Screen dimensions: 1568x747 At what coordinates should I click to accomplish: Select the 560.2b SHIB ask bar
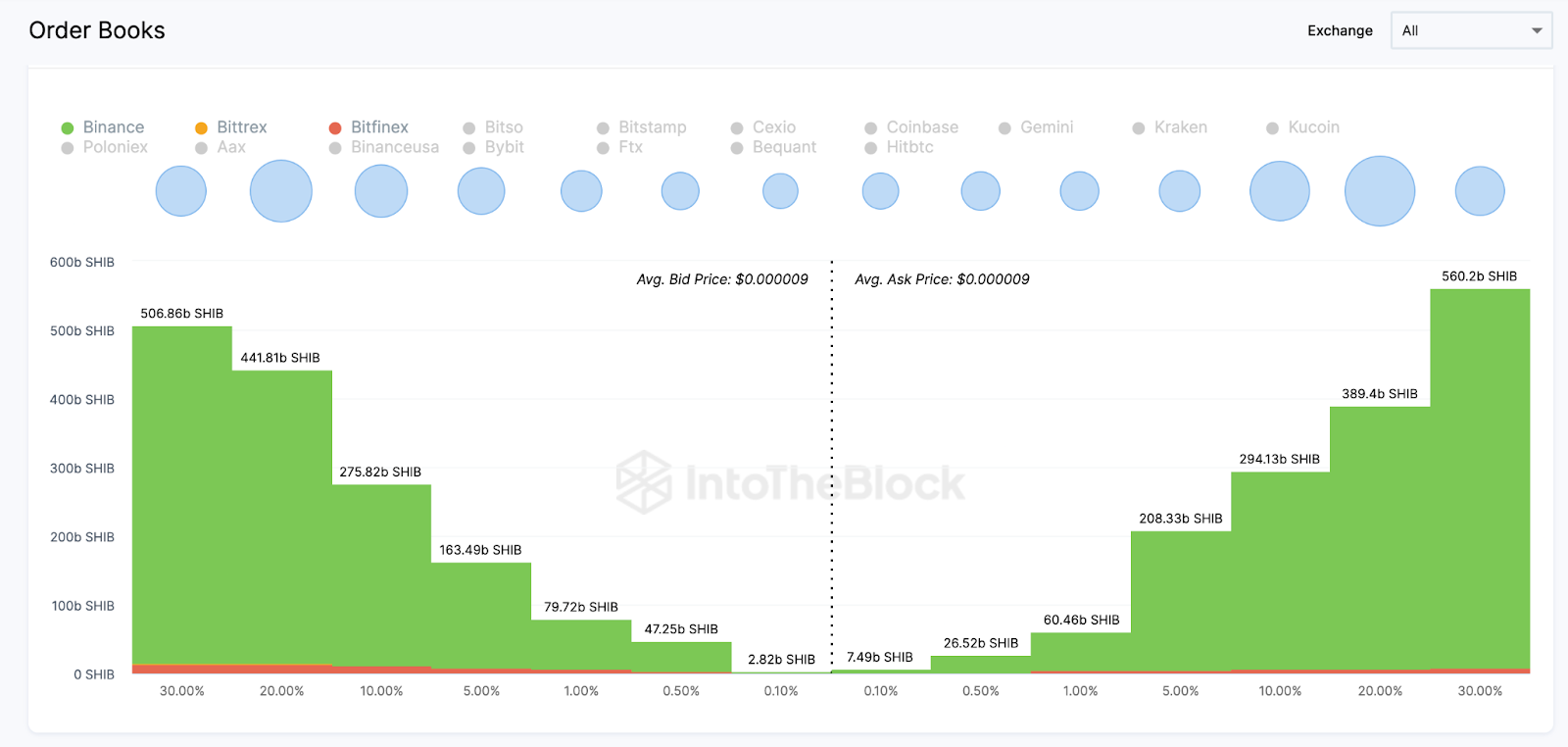tap(1480, 480)
